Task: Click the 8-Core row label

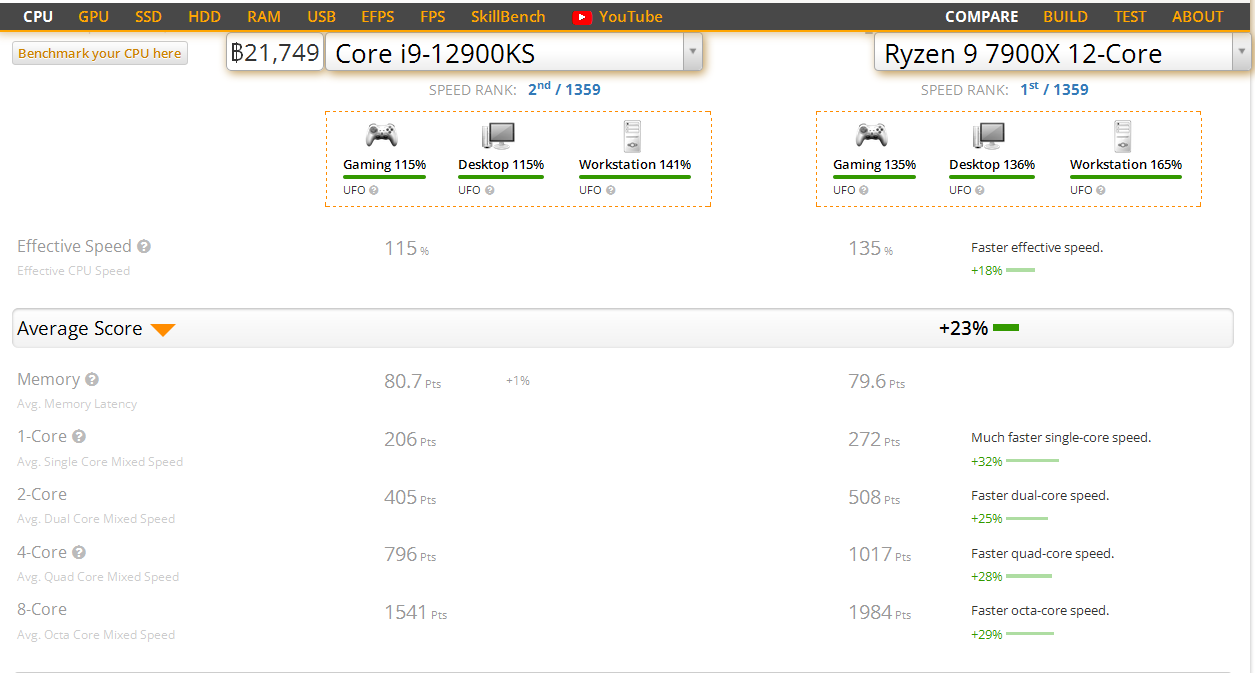Action: [x=42, y=609]
